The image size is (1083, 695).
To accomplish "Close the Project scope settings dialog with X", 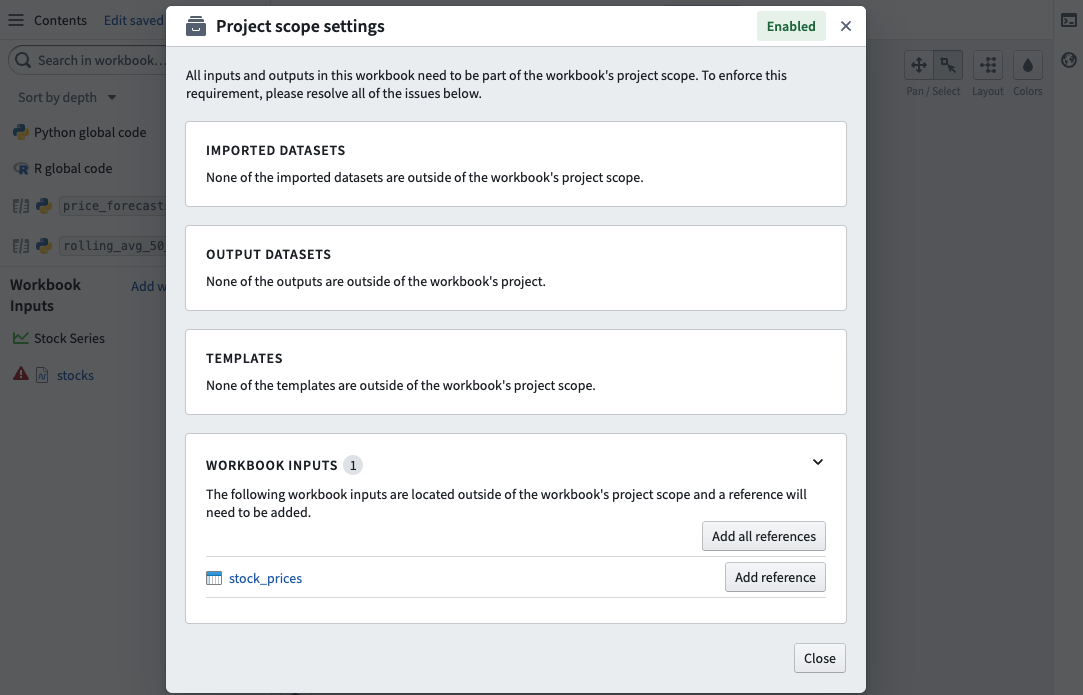I will click(845, 26).
